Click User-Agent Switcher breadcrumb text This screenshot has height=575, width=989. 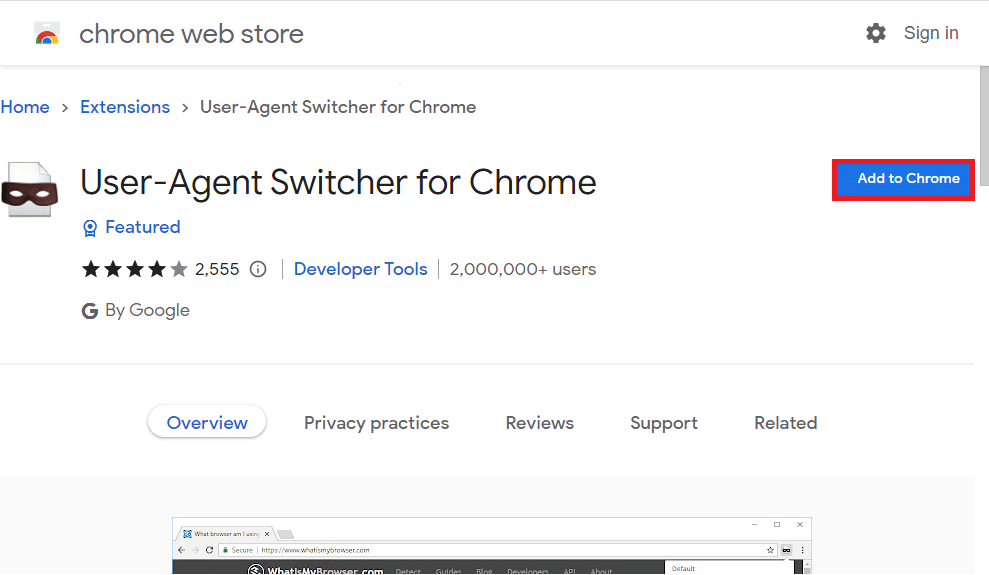point(338,107)
